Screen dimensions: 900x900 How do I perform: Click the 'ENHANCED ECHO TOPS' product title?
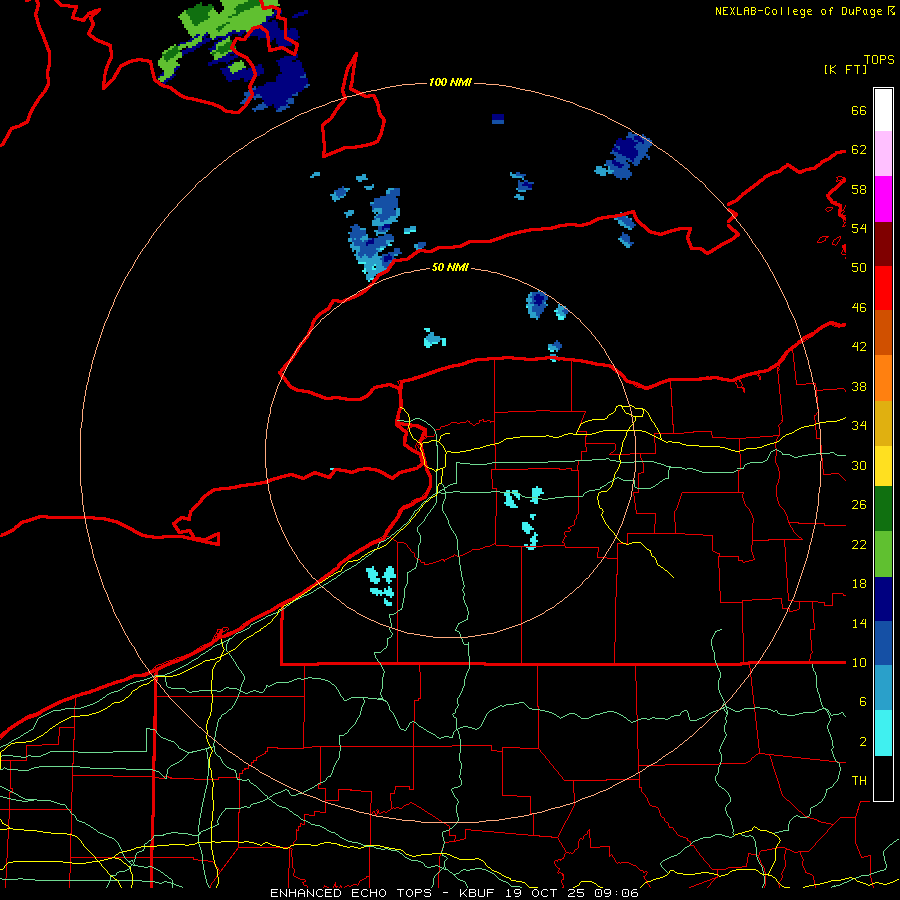click(356, 893)
